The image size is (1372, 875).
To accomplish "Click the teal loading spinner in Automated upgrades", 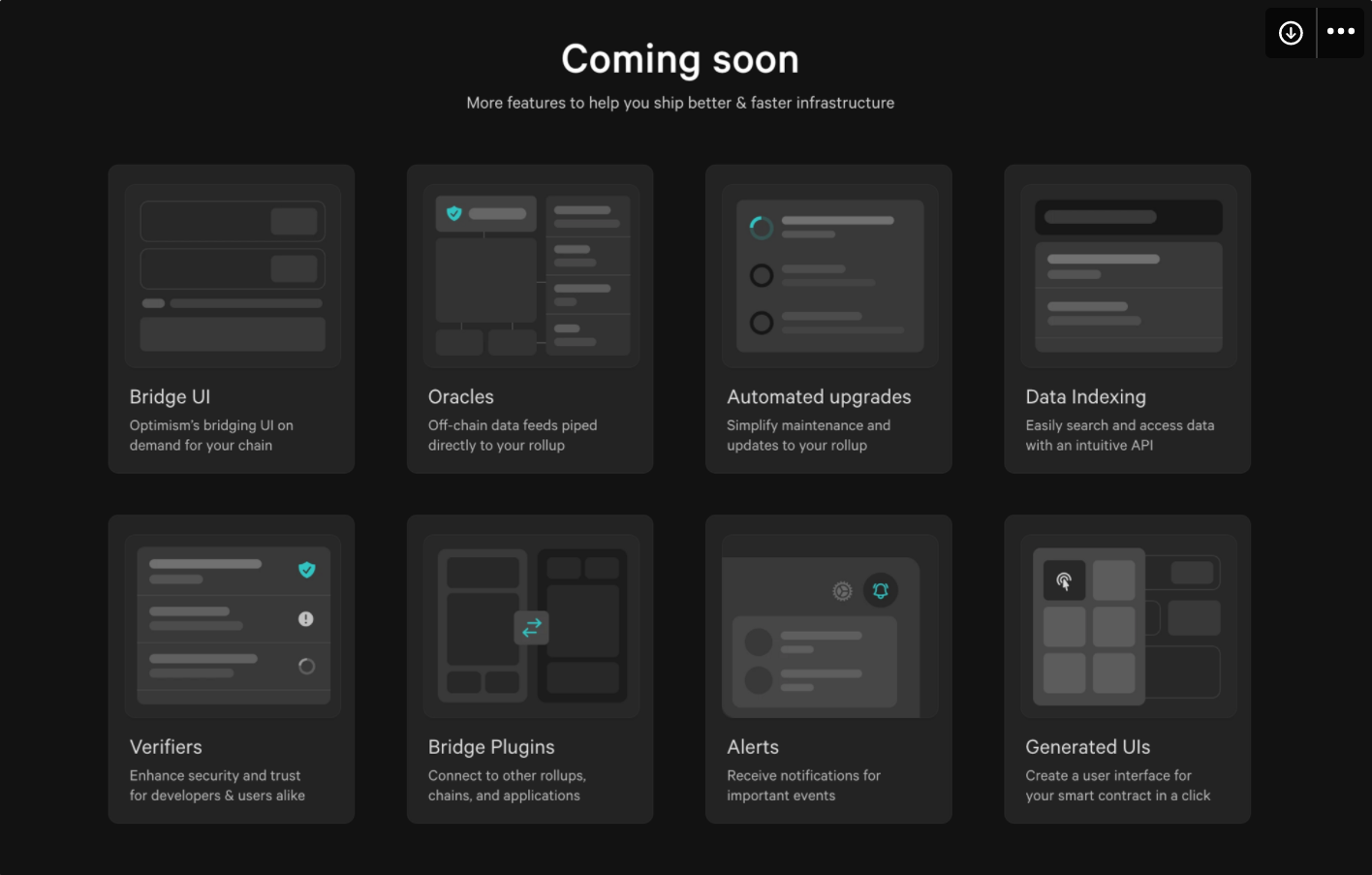I will point(762,228).
